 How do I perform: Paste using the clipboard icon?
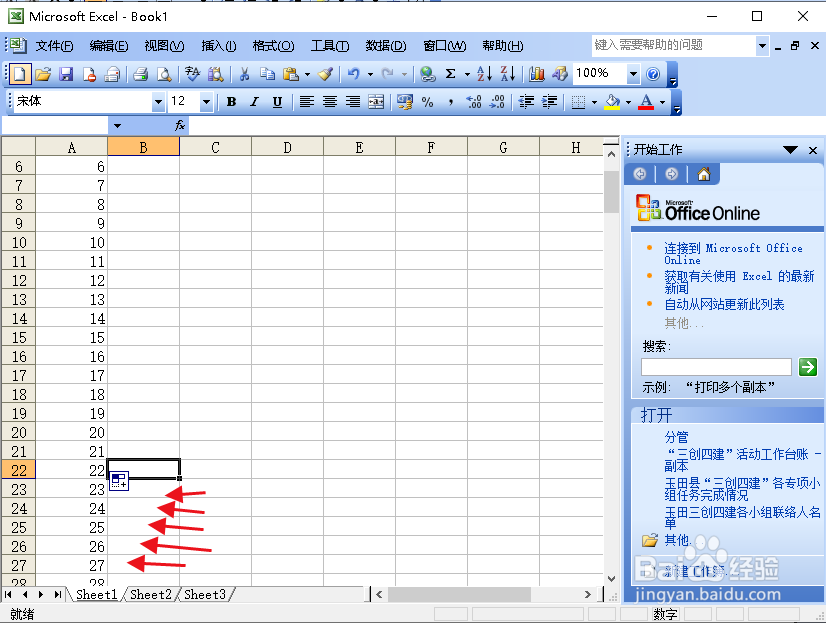coord(290,74)
